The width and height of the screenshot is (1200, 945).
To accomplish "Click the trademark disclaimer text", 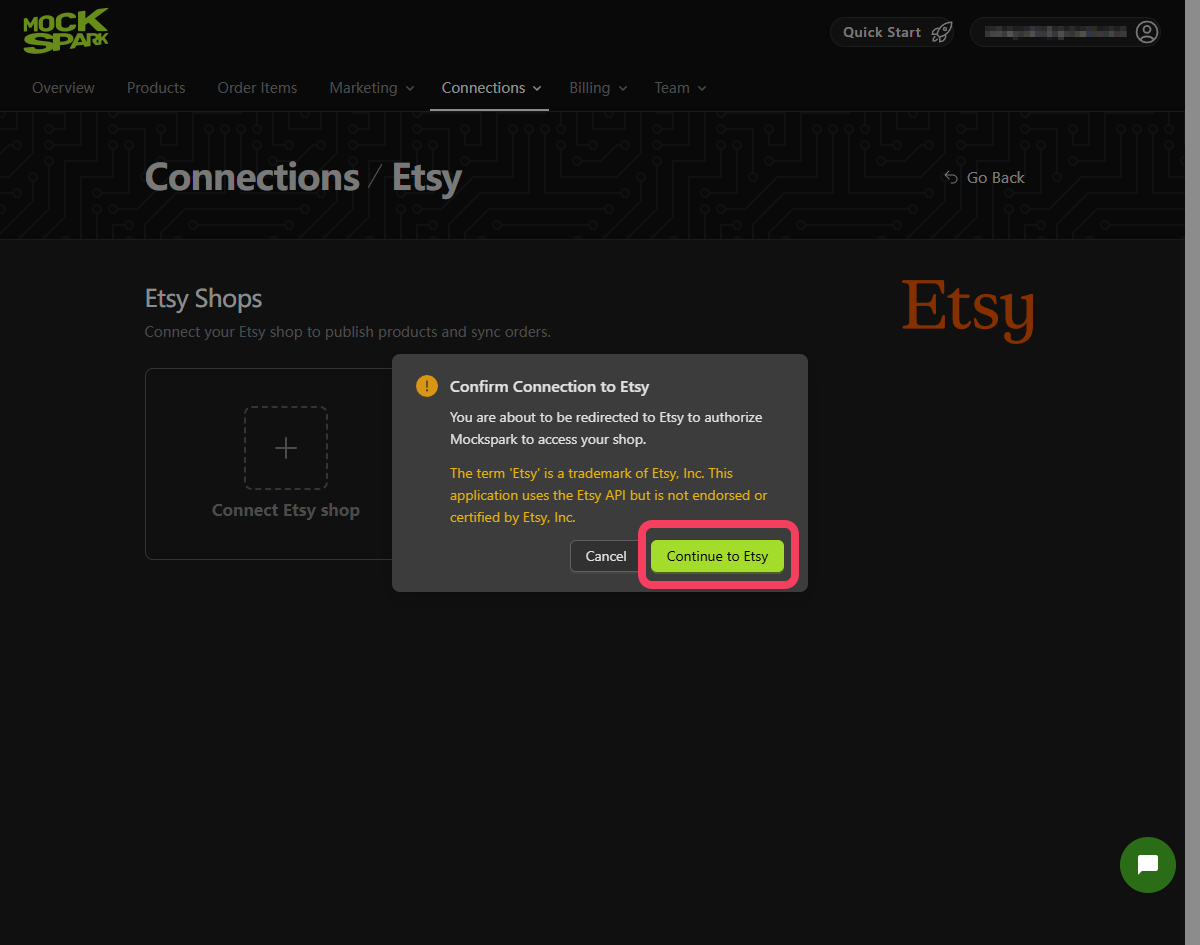I will click(x=609, y=495).
